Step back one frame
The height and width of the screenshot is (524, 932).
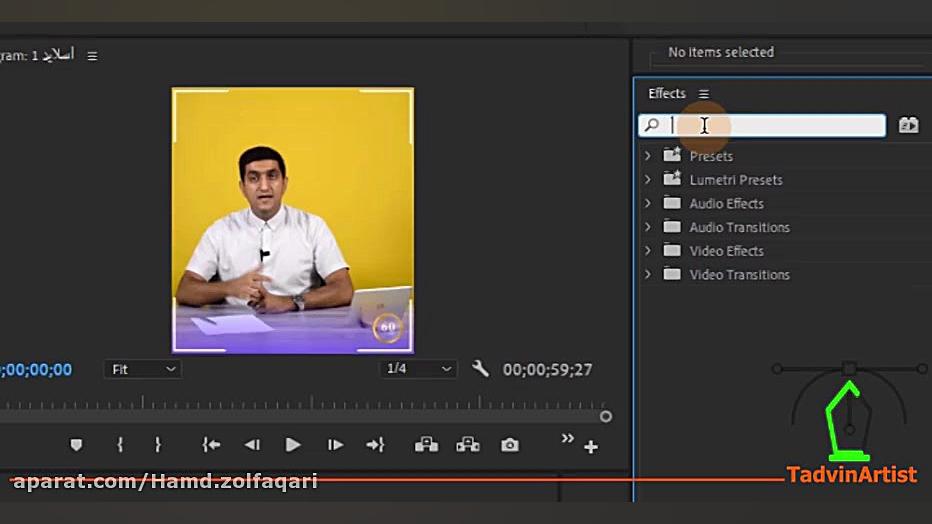point(252,445)
